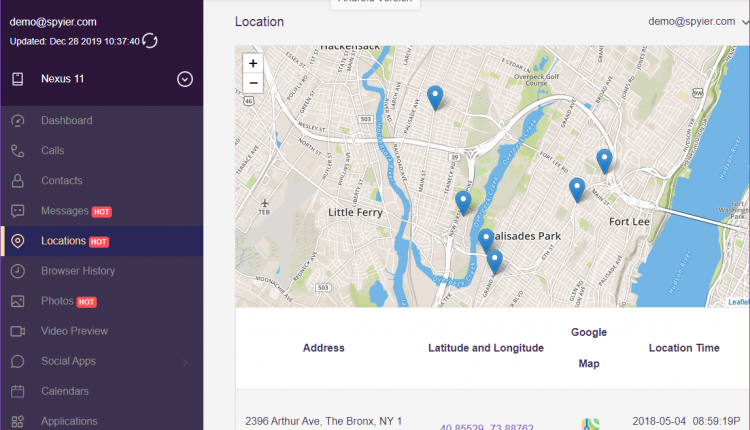Image resolution: width=750 pixels, height=430 pixels.
Task: Click the demo@spyier.com sidebar account email
Action: coord(53,22)
